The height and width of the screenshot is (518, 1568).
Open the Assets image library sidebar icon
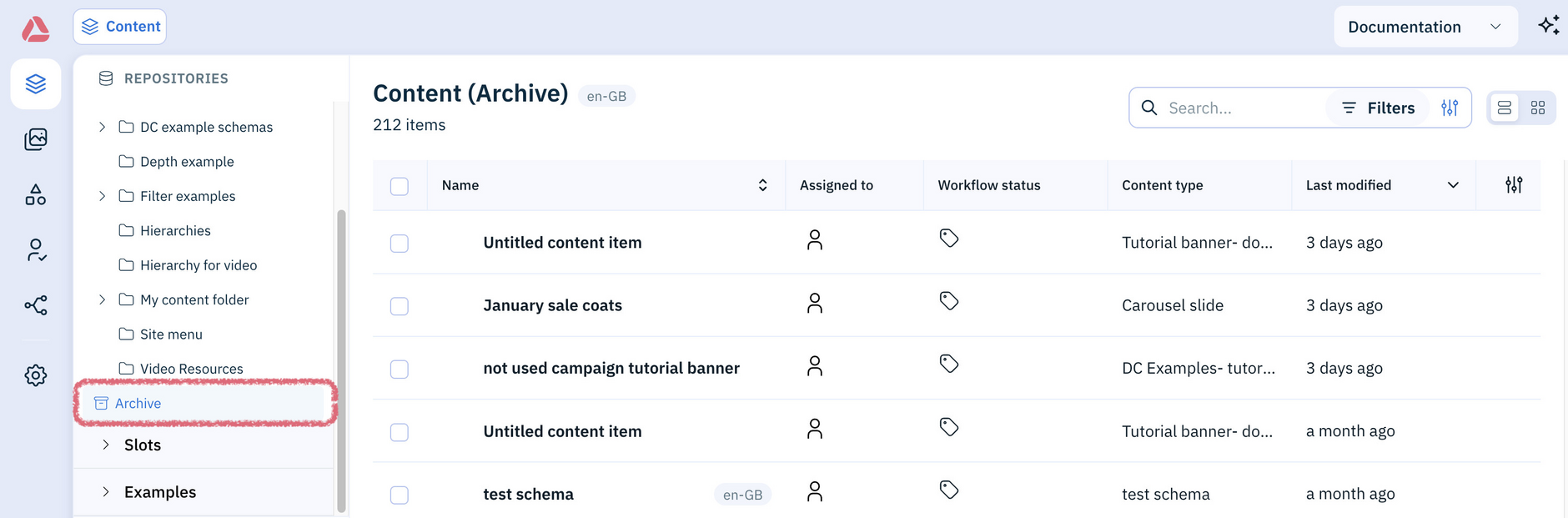[36, 139]
